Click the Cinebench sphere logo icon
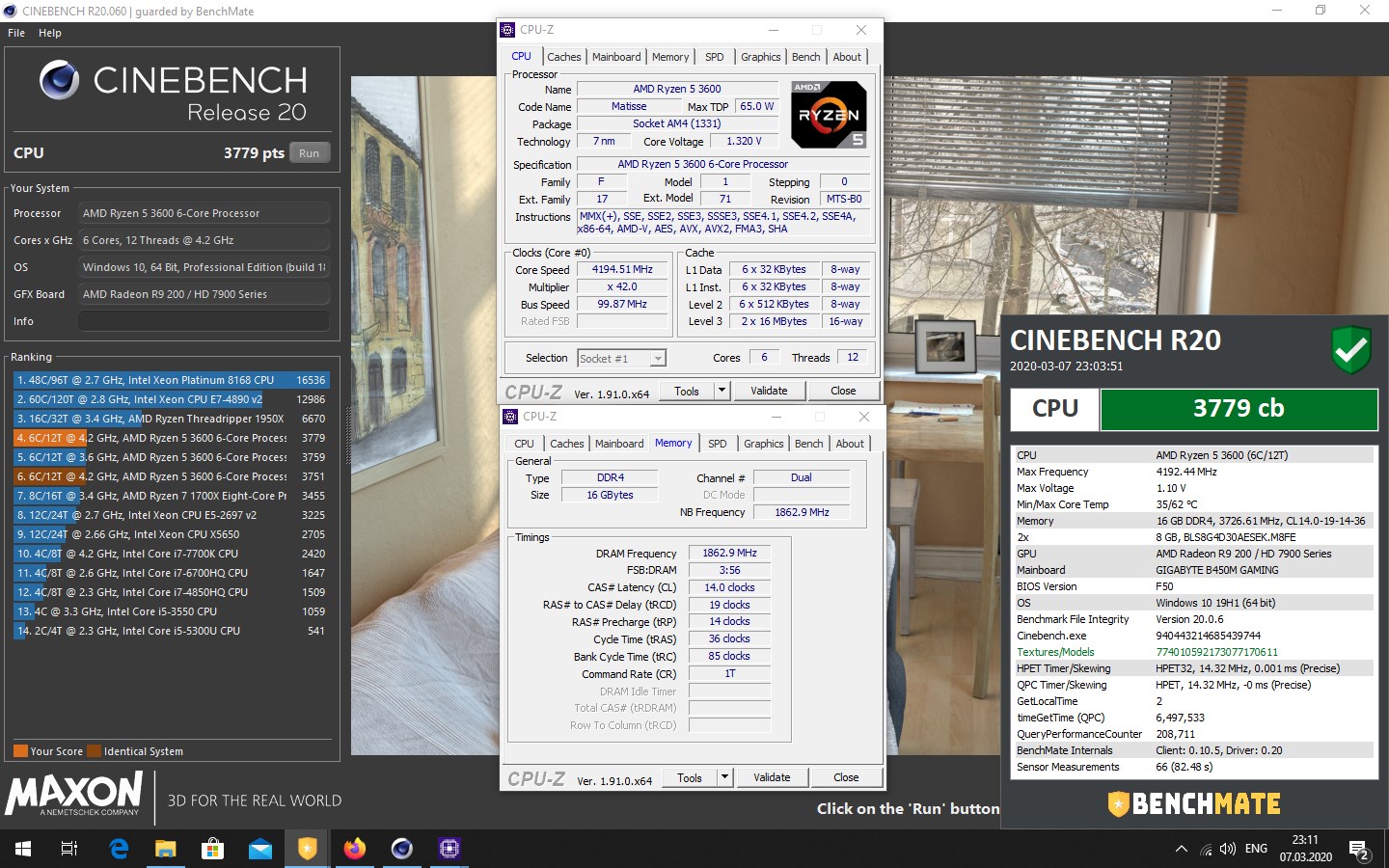1389x868 pixels. 59,80
